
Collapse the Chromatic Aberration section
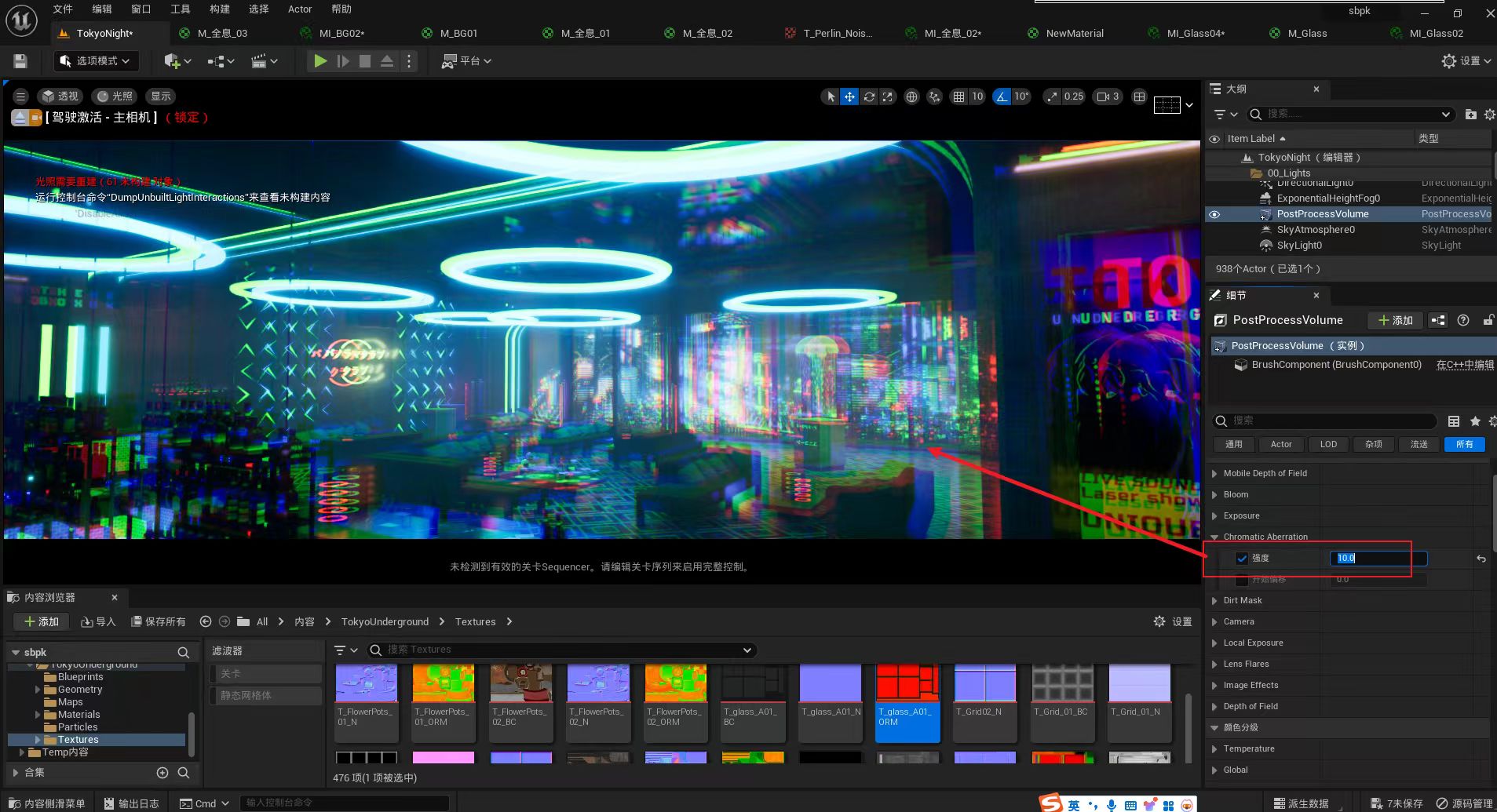[x=1214, y=537]
